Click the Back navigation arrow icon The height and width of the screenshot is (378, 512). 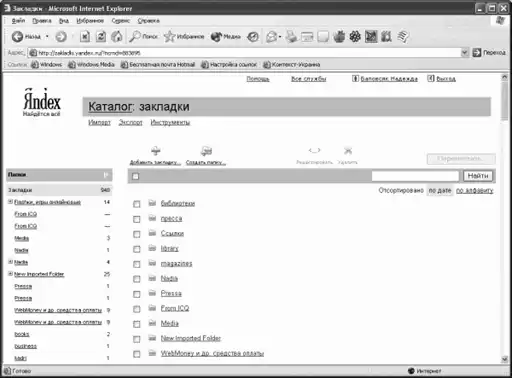[17, 36]
